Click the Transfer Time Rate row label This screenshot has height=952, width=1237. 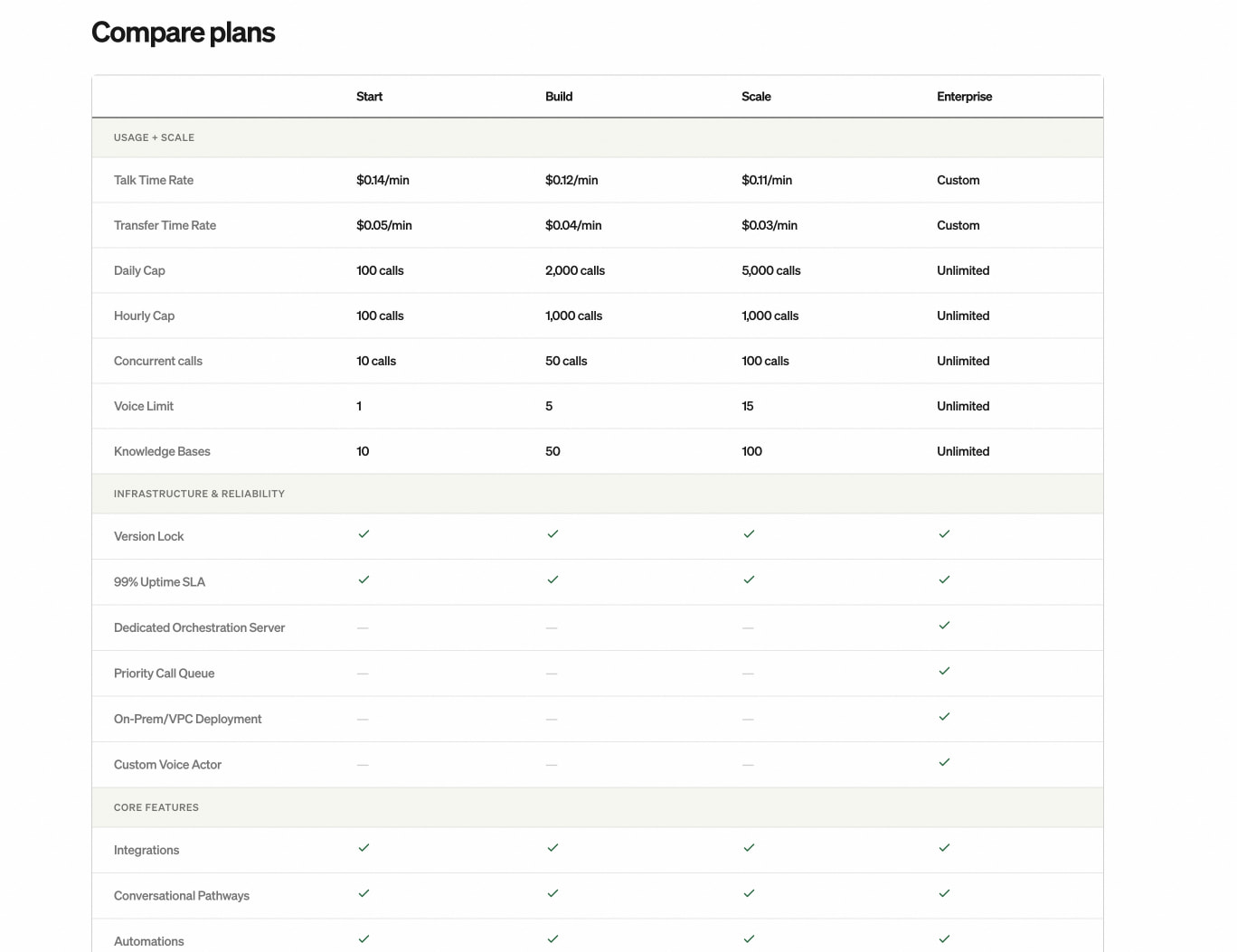pyautogui.click(x=165, y=225)
